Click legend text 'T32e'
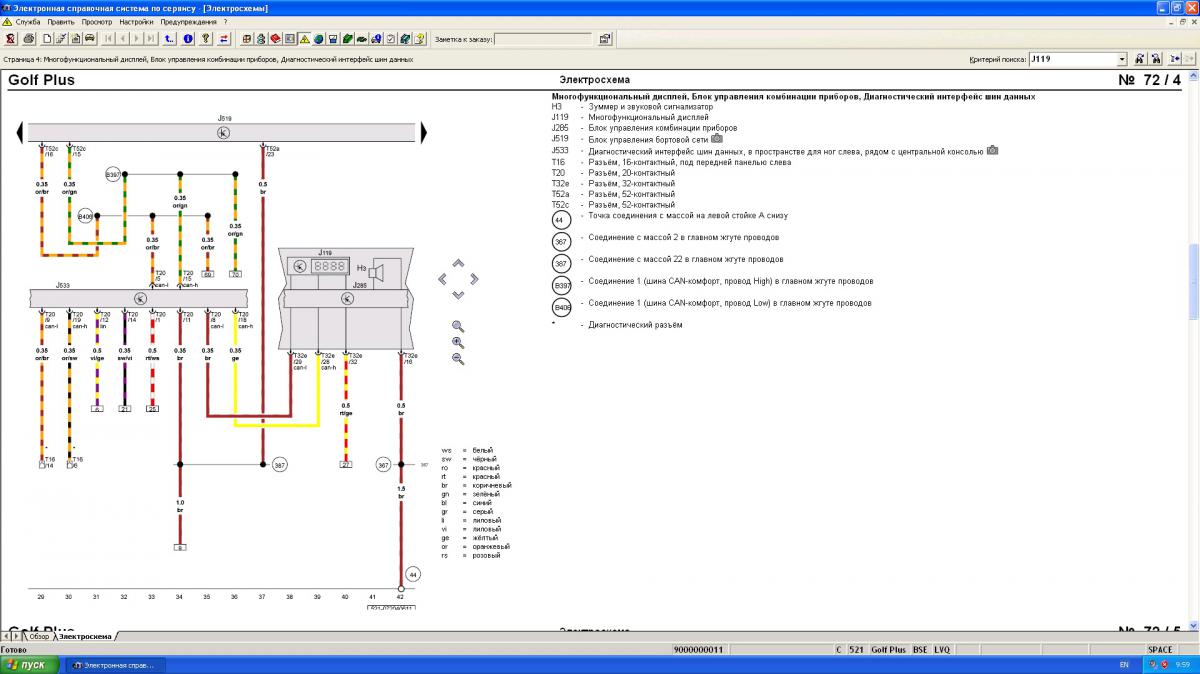 559,183
